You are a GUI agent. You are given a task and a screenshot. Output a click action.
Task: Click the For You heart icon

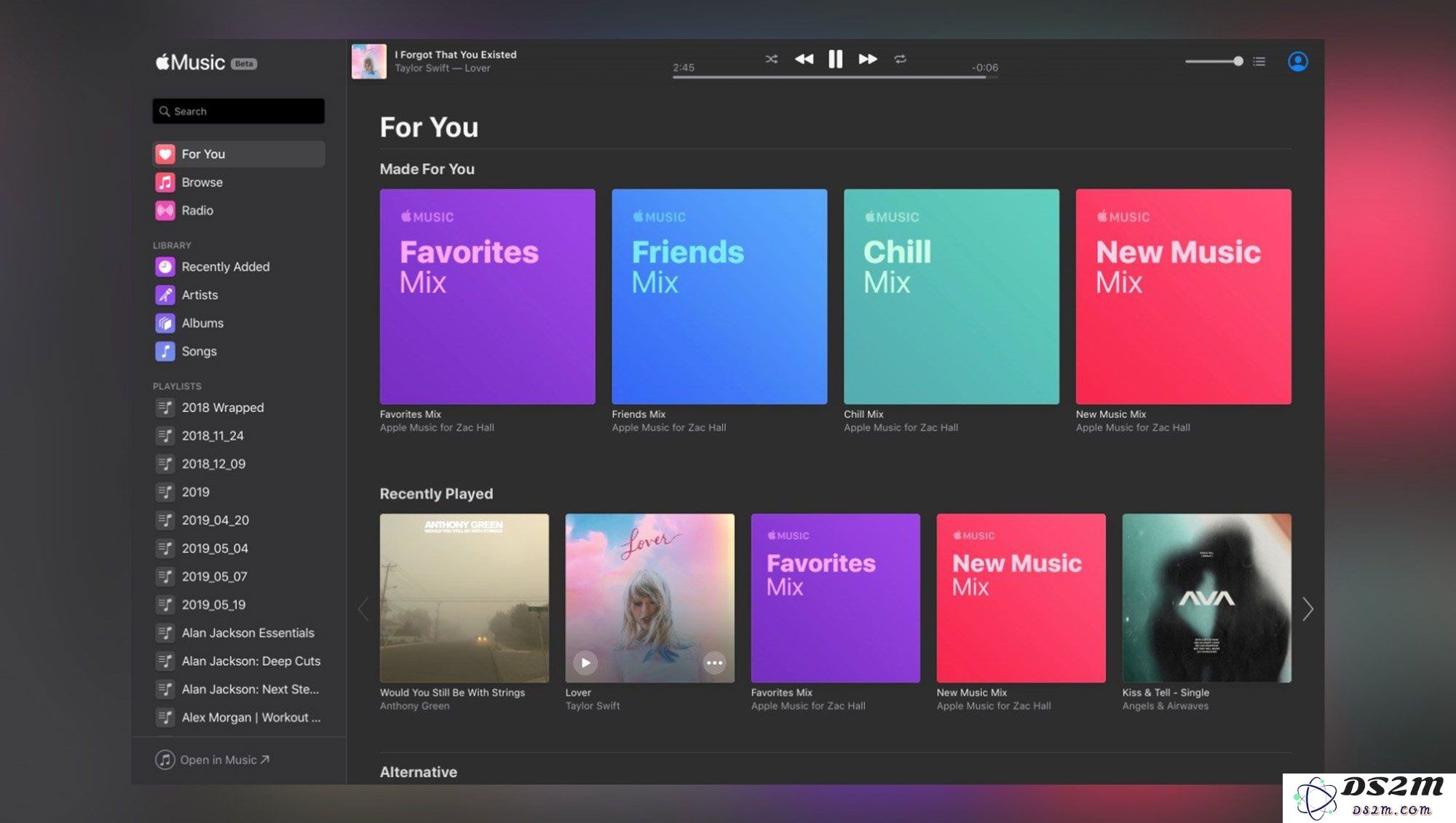click(165, 154)
